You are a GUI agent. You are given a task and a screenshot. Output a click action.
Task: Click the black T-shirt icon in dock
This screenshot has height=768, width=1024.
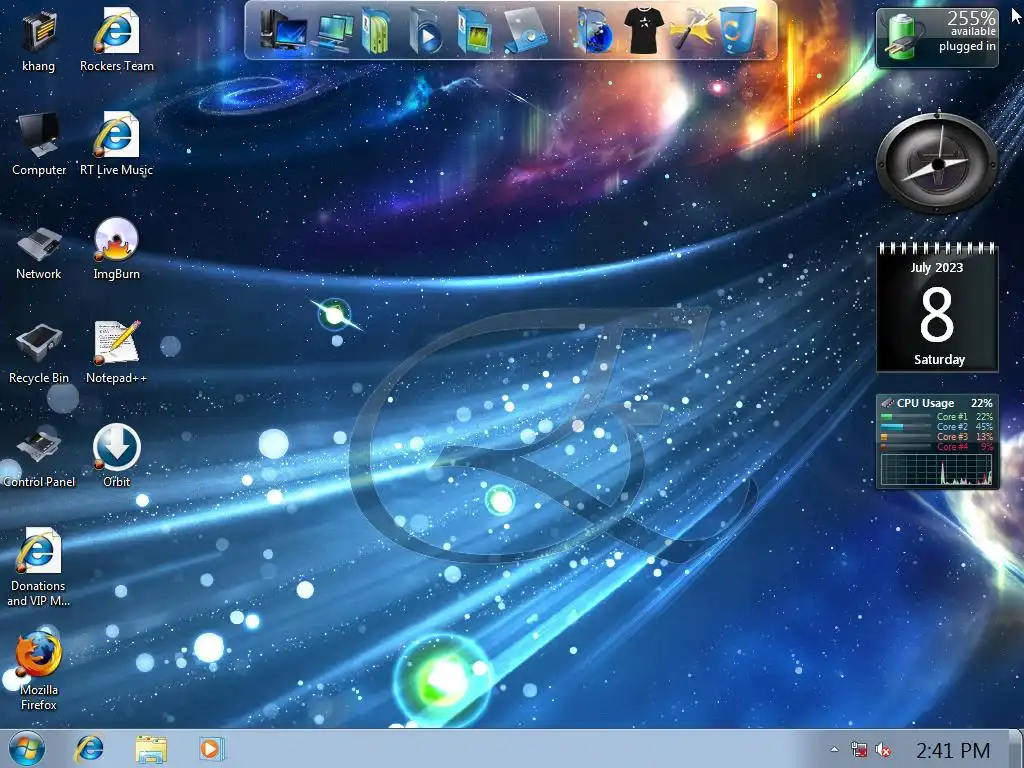(x=643, y=30)
